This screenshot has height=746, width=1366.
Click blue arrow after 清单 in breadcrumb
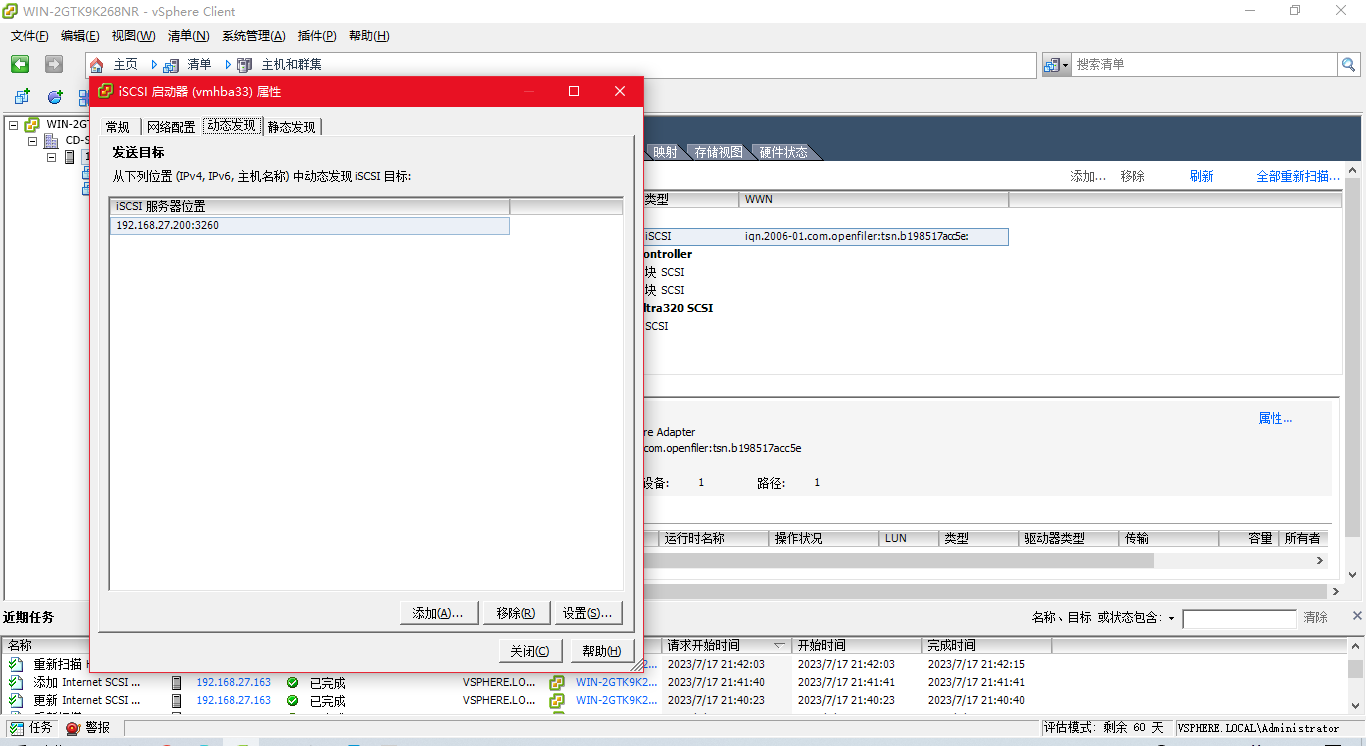228,64
